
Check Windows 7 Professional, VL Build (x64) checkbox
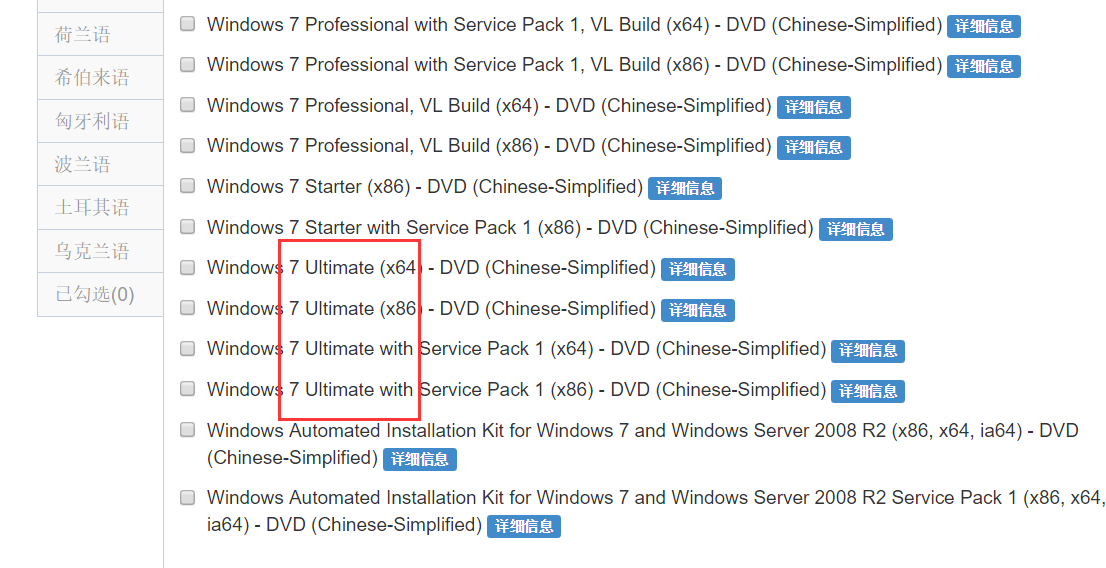coord(187,105)
